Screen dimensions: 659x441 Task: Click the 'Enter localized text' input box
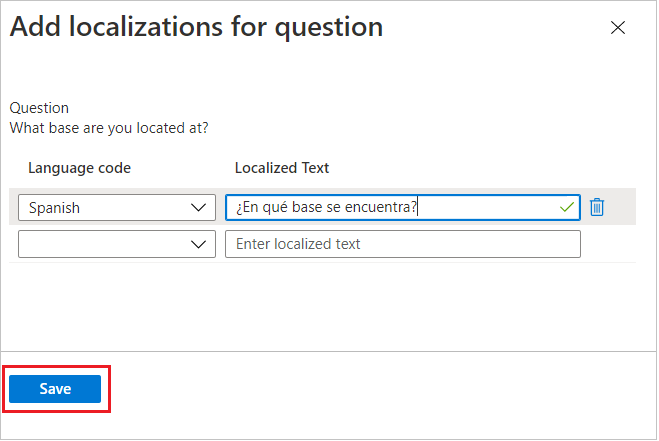[402, 244]
